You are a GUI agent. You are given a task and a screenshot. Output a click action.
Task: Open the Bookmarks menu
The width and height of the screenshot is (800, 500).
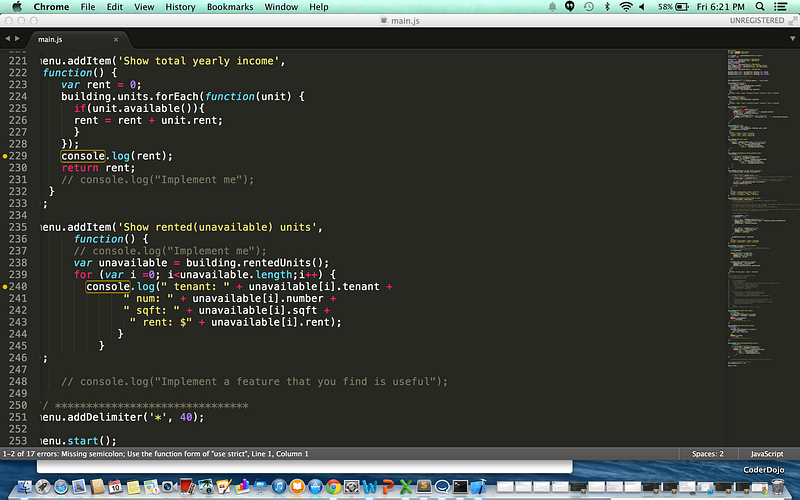230,7
